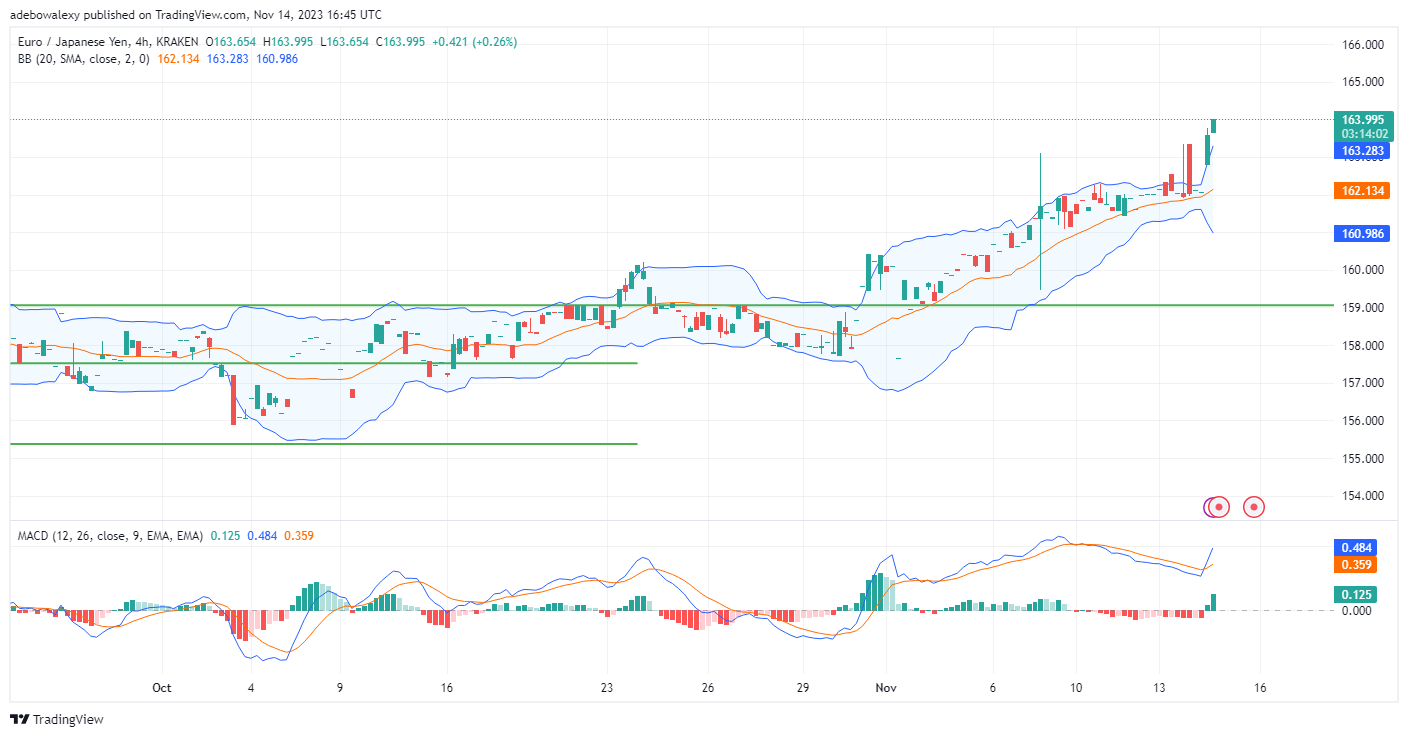Click the MACD value label 0.484
Image resolution: width=1408 pixels, height=737 pixels.
click(x=1356, y=547)
